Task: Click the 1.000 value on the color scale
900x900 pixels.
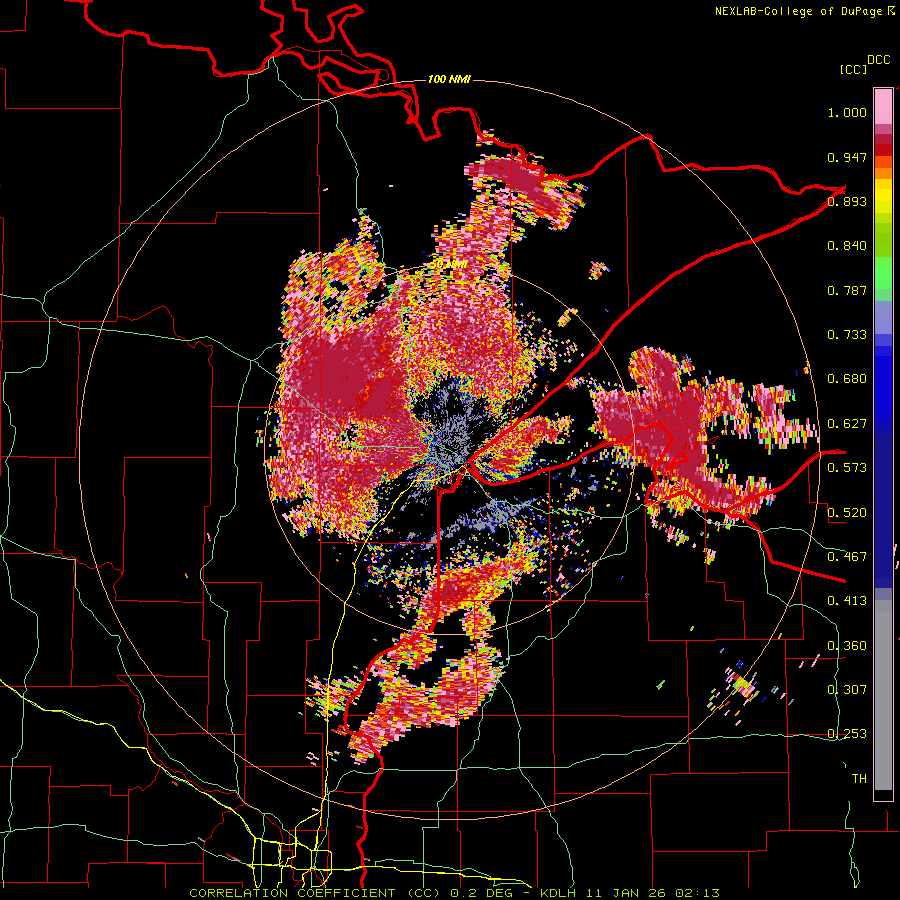Action: pyautogui.click(x=847, y=112)
